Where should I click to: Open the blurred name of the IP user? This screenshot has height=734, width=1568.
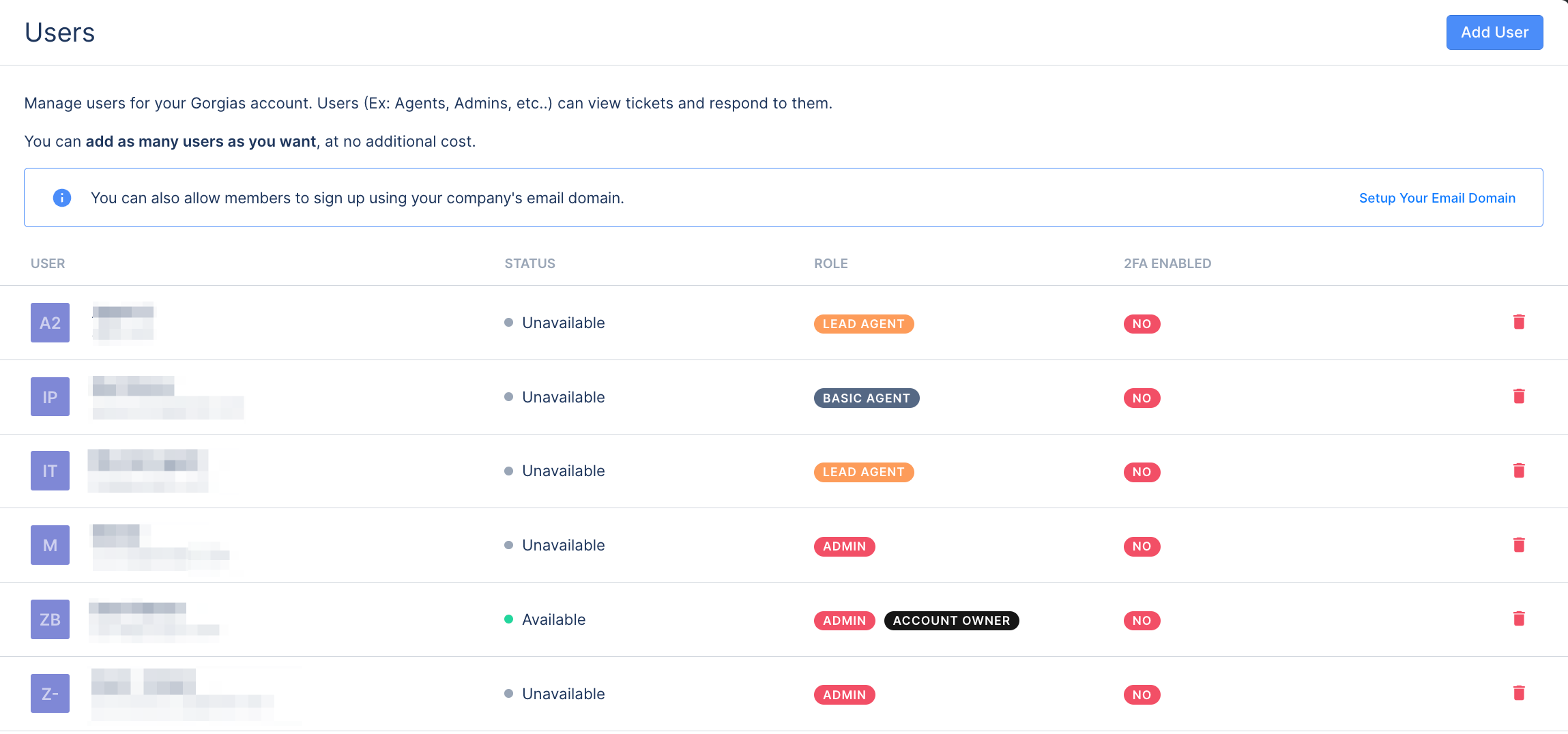[167, 397]
